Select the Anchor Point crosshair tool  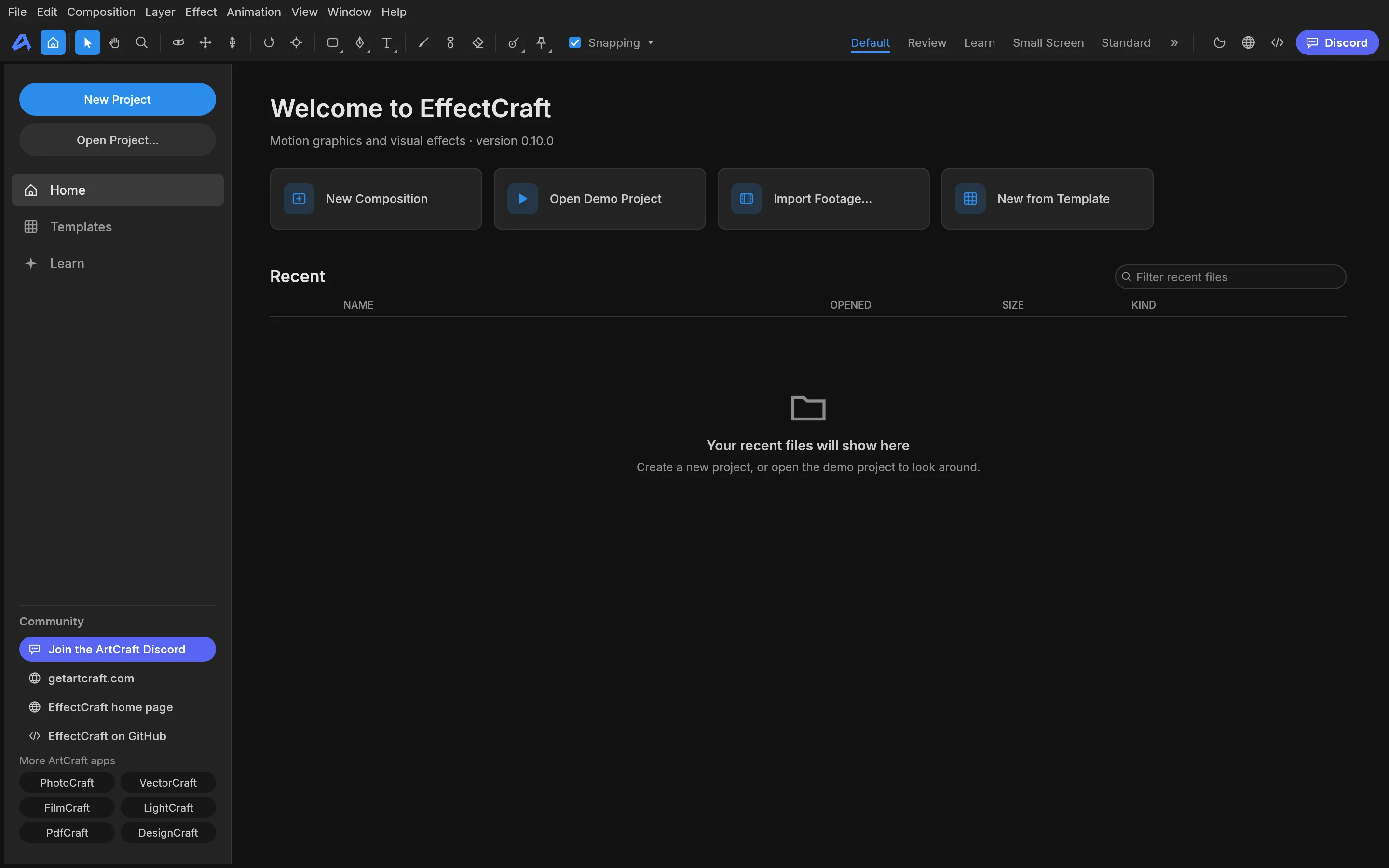[296, 42]
